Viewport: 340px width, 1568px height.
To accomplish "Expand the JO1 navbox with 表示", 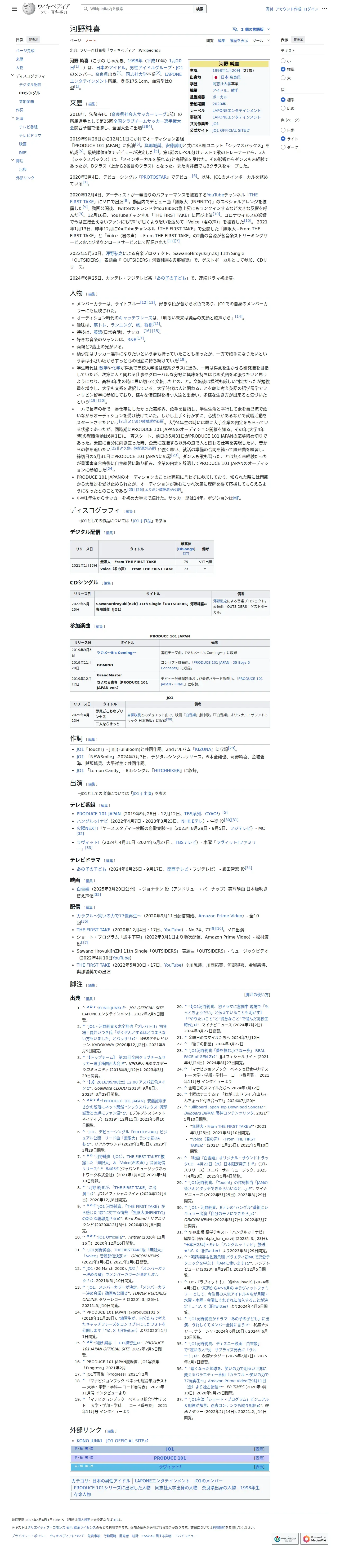I will [x=259, y=1449].
